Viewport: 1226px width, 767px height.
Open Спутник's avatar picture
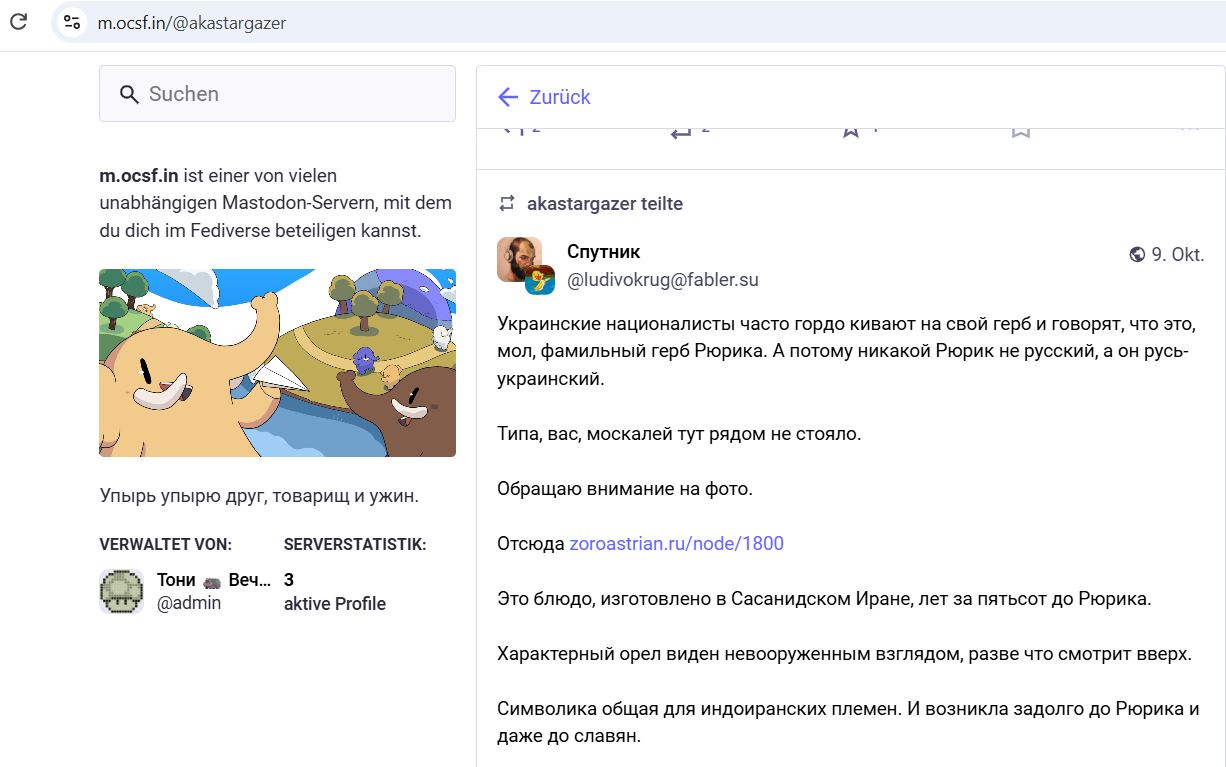point(519,260)
